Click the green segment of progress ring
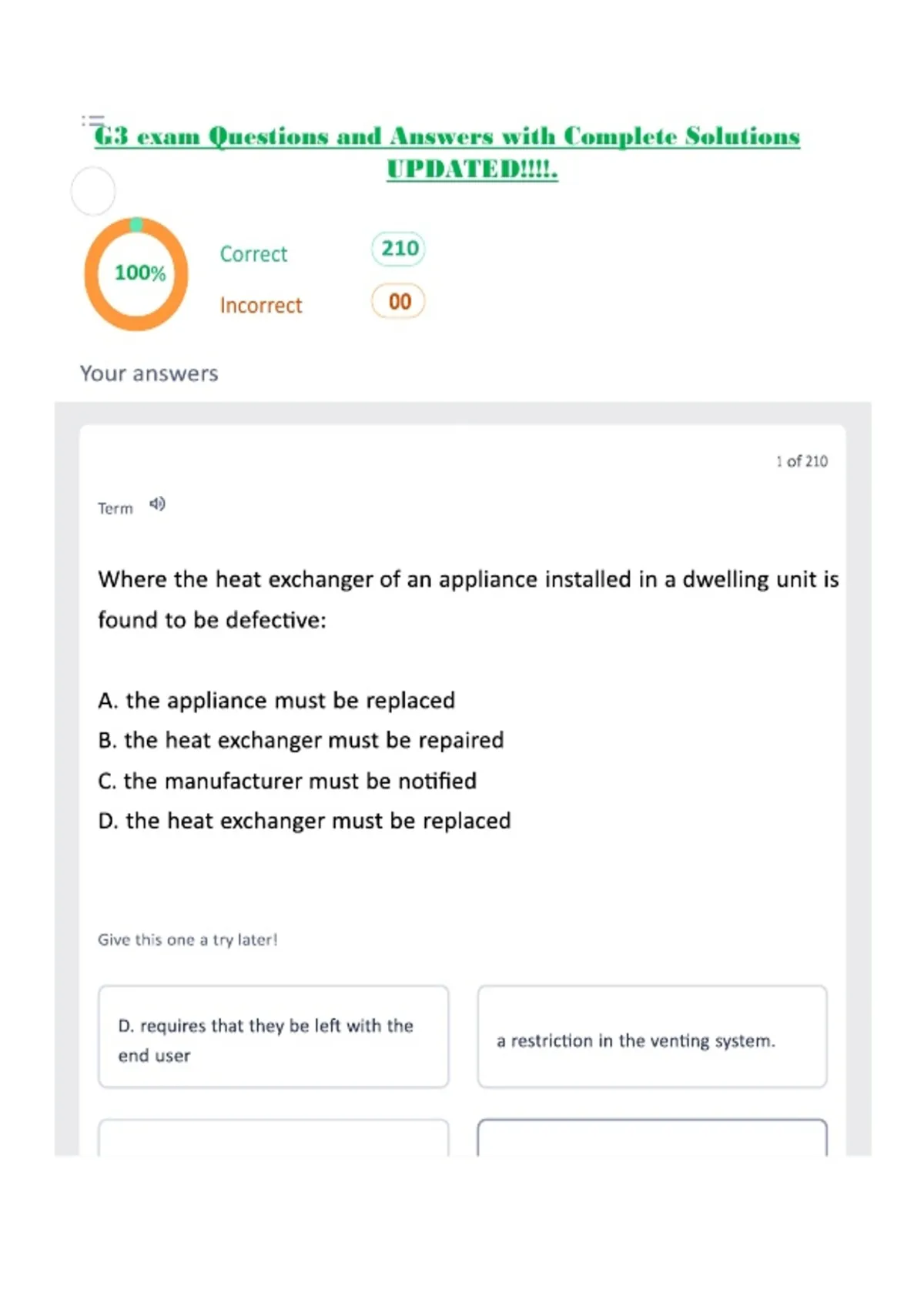924x1309 pixels. [x=136, y=224]
